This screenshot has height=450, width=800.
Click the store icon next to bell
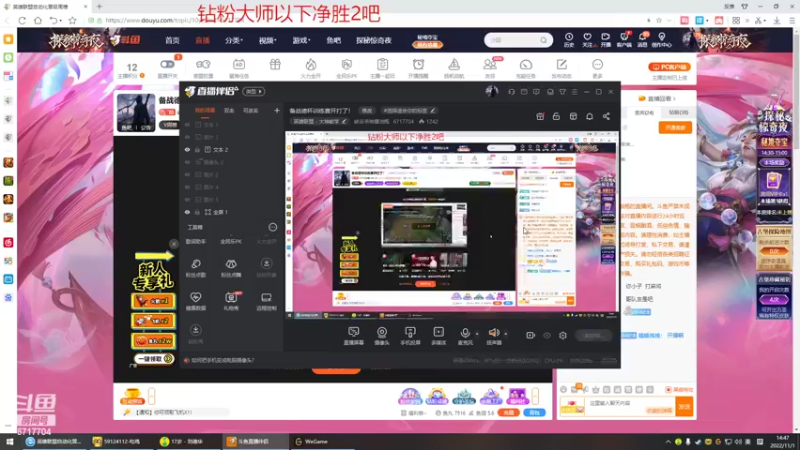[573, 116]
